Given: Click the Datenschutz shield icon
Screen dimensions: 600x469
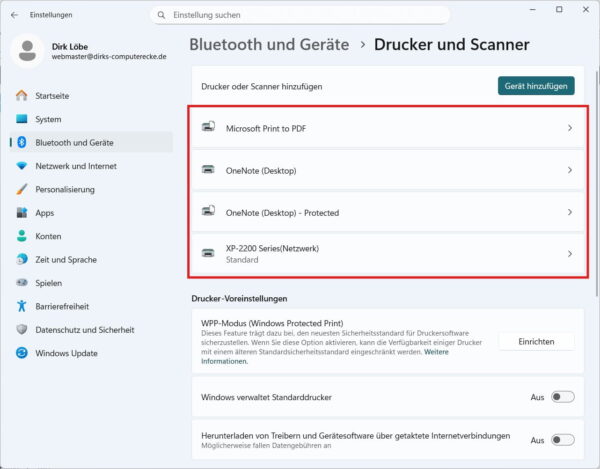Looking at the screenshot, I should pos(22,329).
